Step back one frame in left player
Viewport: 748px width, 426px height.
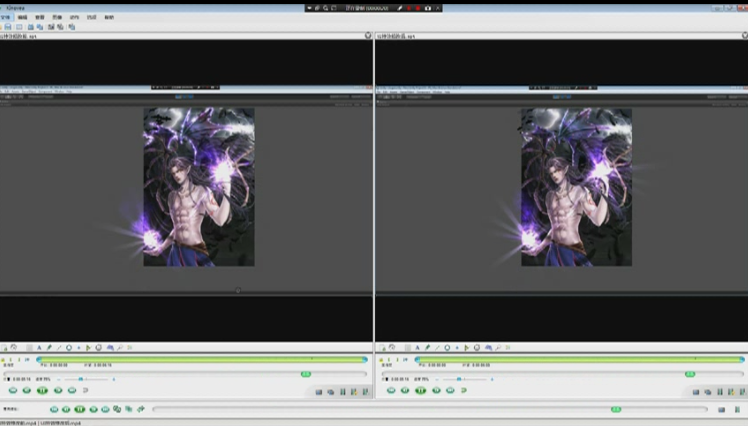(x=27, y=390)
